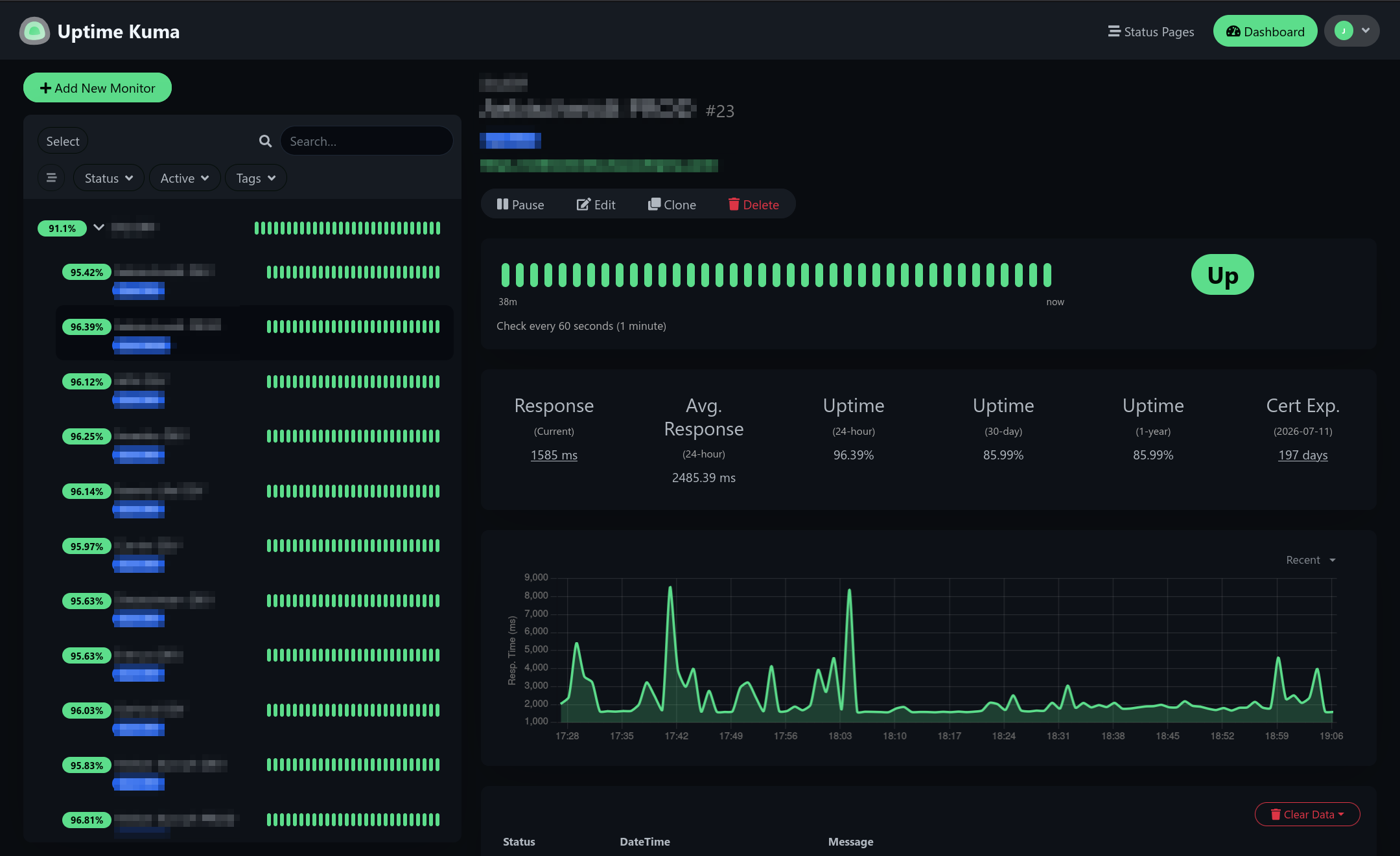Switch to the Dashboard view

1265,30
